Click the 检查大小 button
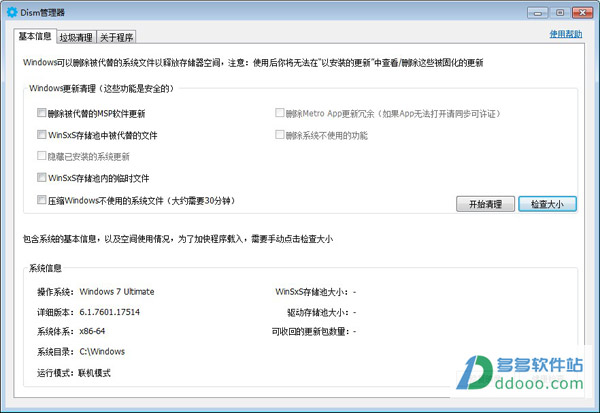 click(x=547, y=204)
